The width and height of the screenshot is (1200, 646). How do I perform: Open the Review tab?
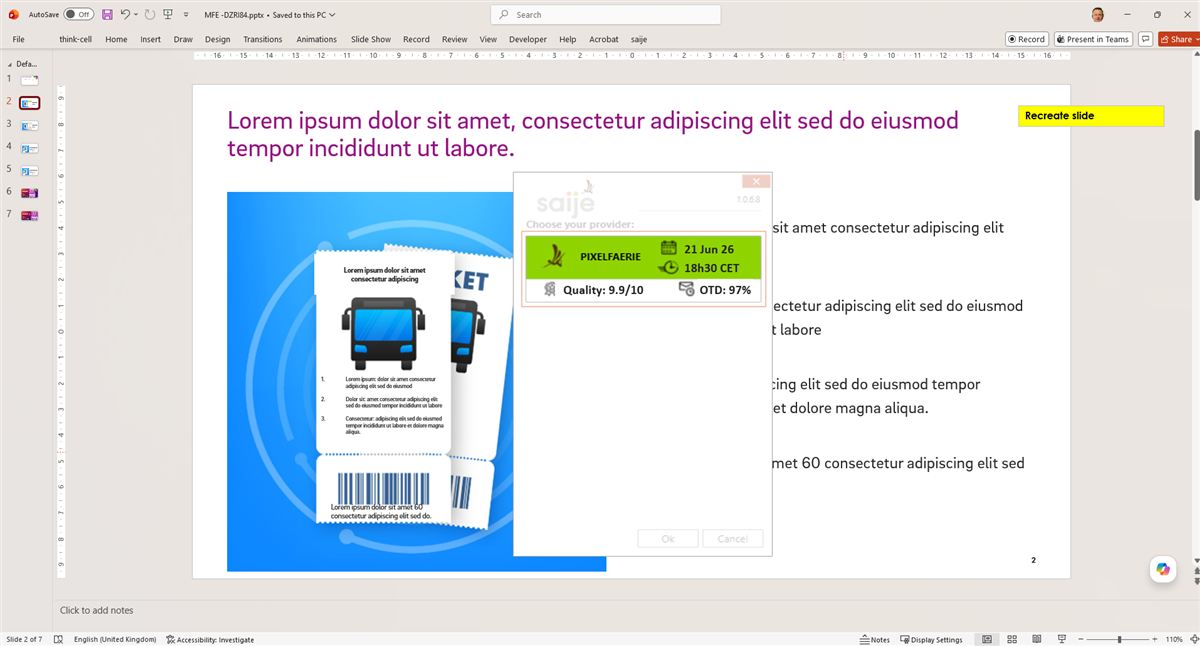click(x=455, y=39)
